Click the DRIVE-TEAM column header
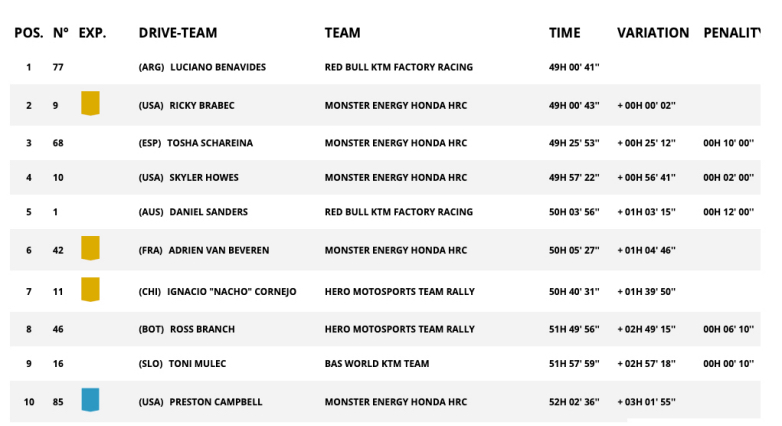Screen dimensions: 782x426 pyautogui.click(x=178, y=33)
